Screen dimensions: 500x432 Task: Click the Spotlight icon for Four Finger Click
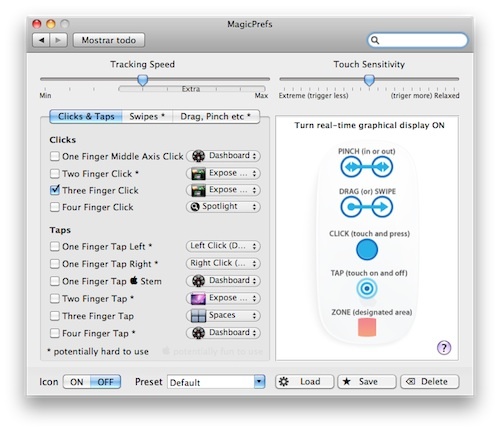[x=195, y=207]
